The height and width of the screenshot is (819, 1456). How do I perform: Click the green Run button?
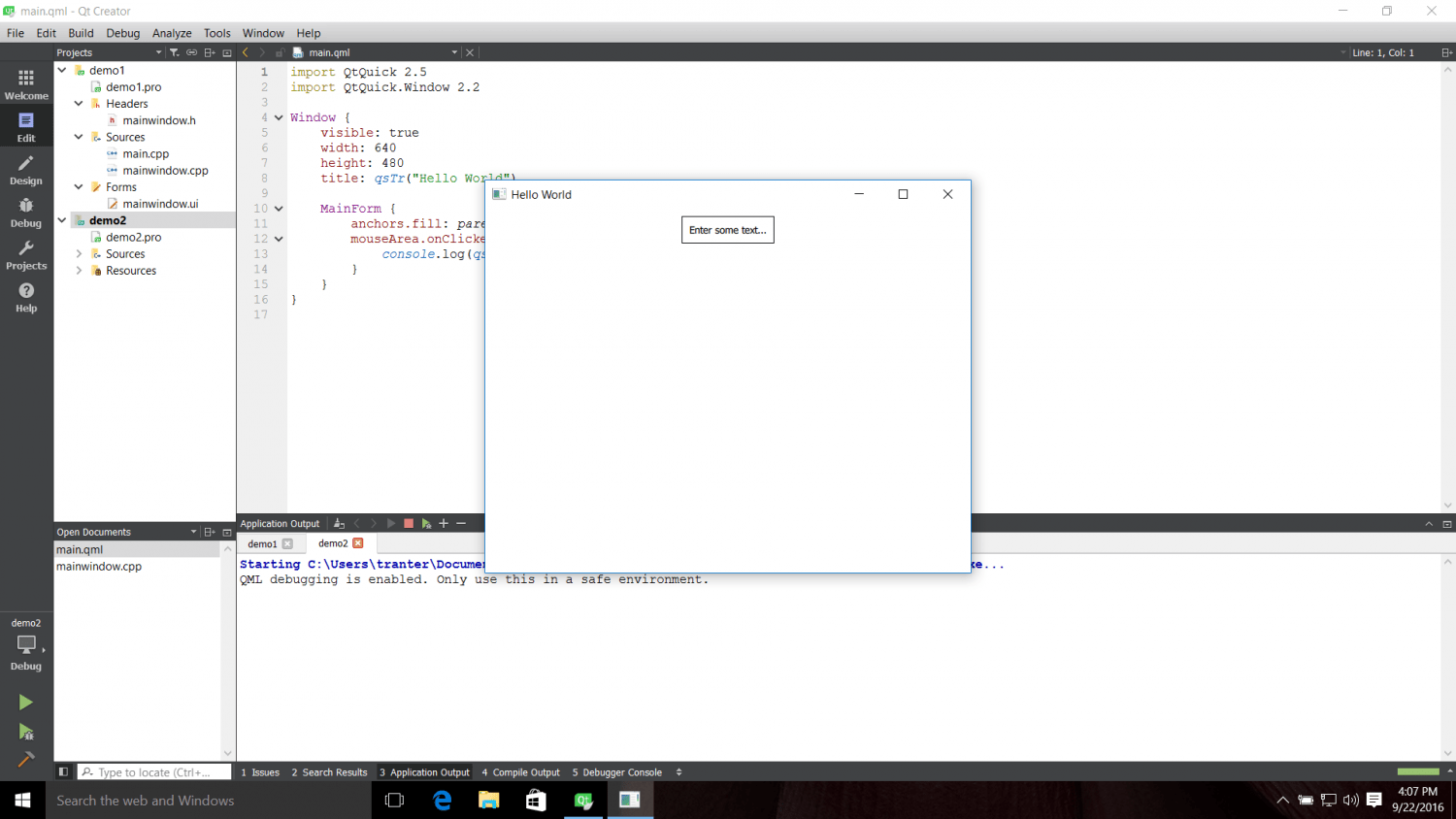[x=26, y=702]
